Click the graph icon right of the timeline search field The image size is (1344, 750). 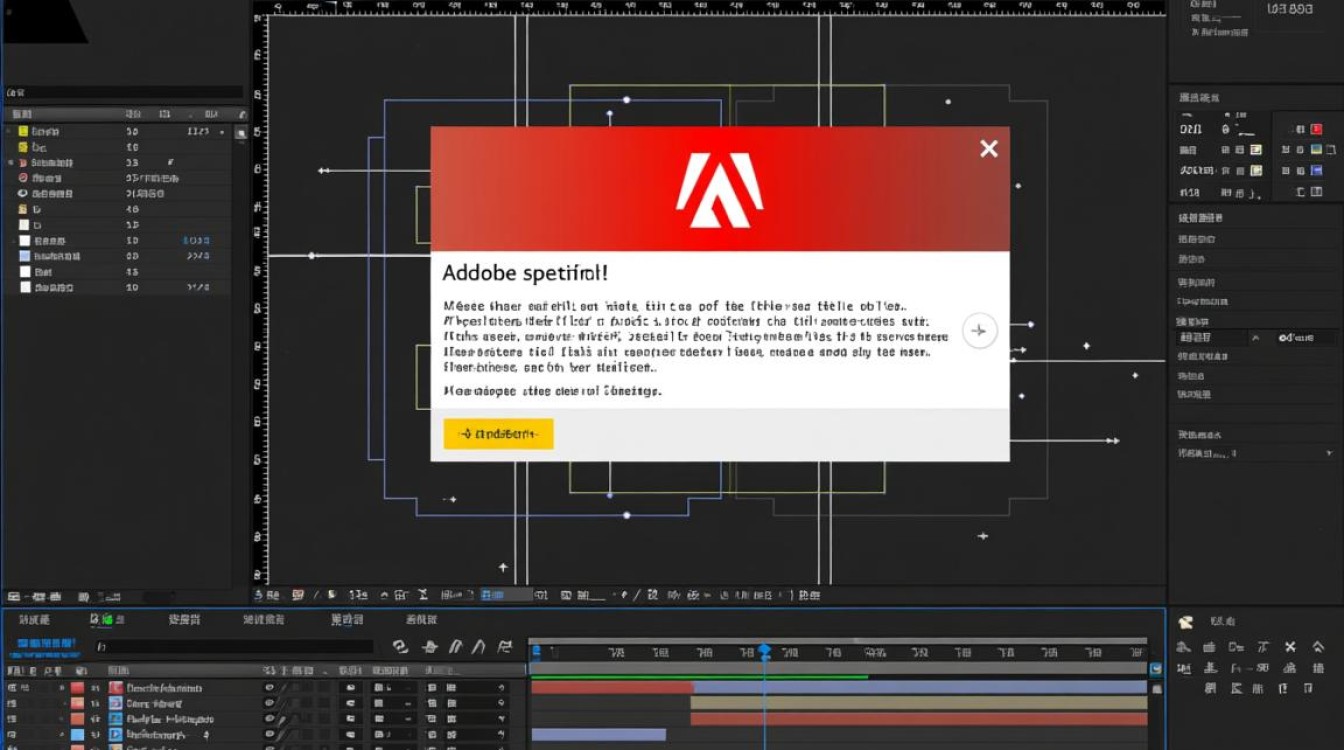[505, 647]
